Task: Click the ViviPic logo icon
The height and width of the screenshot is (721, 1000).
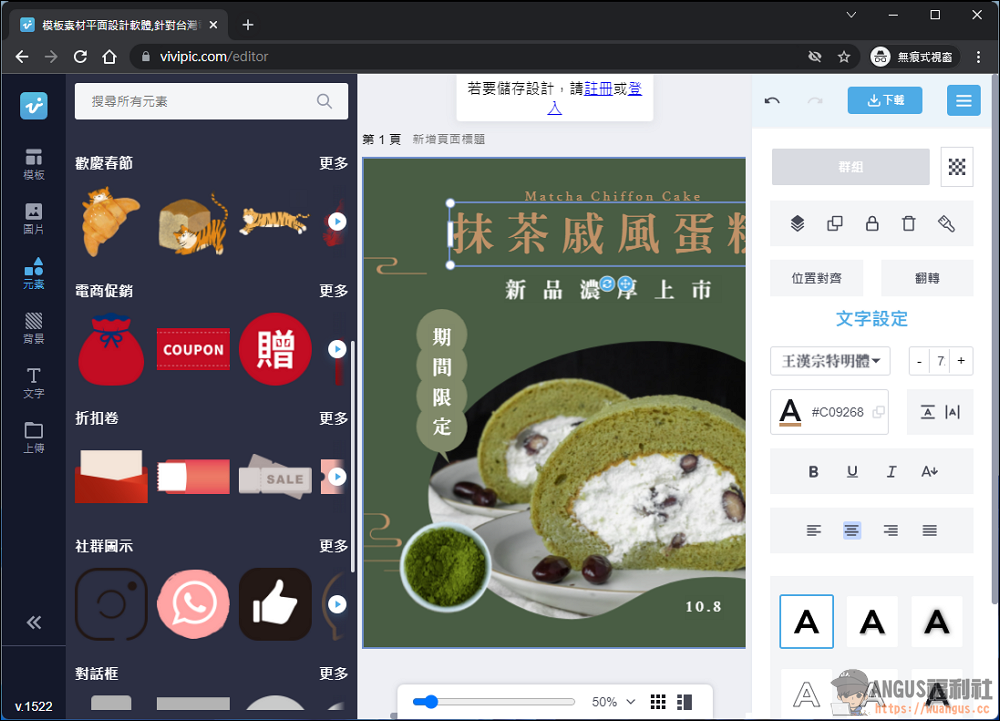Action: [34, 106]
